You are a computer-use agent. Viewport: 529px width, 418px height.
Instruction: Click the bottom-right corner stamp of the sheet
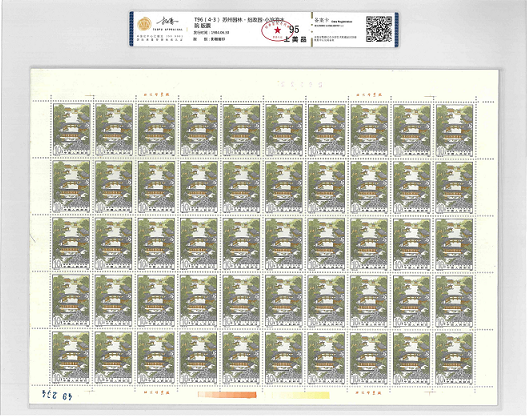coord(454,357)
